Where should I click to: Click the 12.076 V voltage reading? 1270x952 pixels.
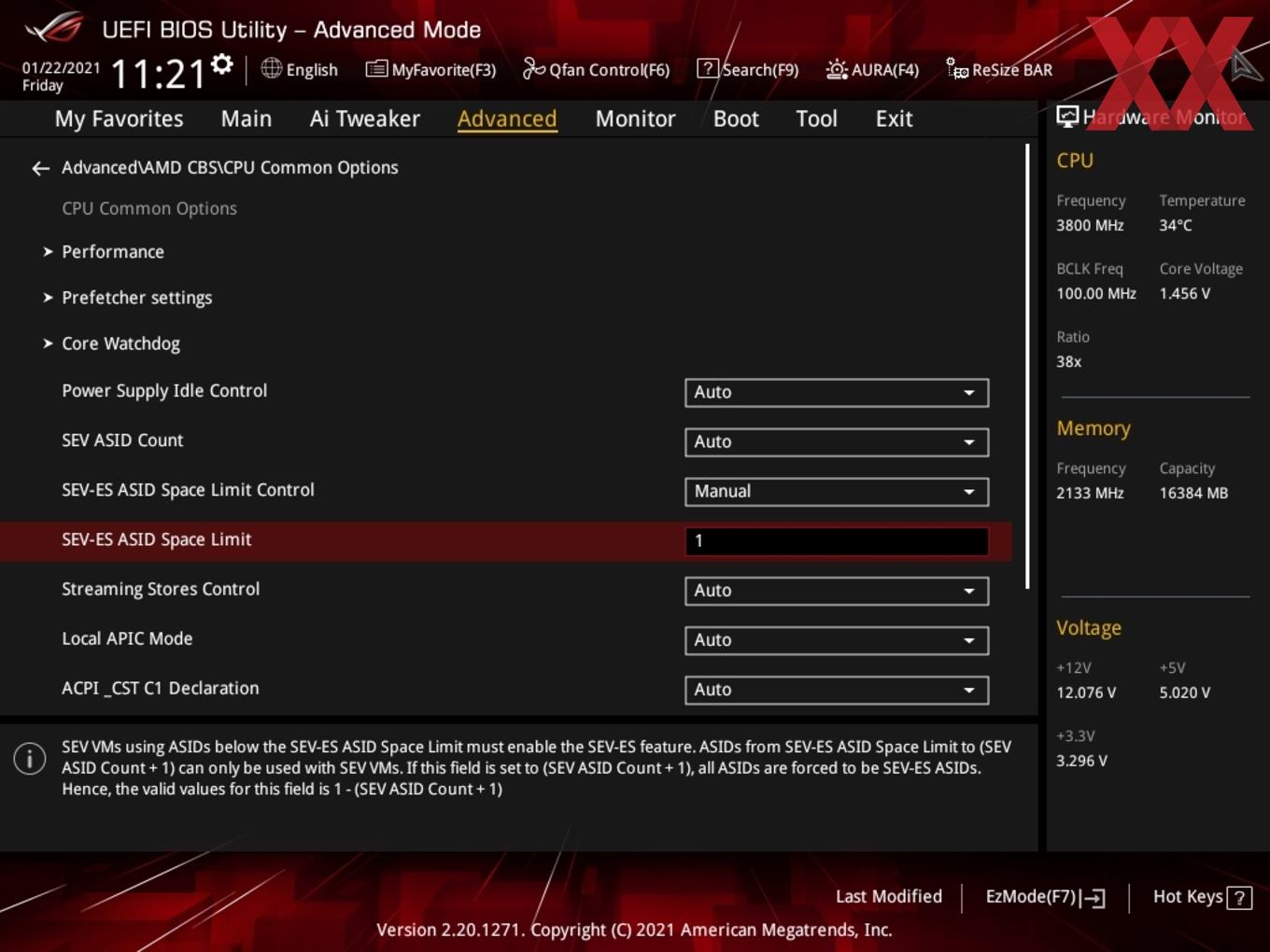[1086, 693]
